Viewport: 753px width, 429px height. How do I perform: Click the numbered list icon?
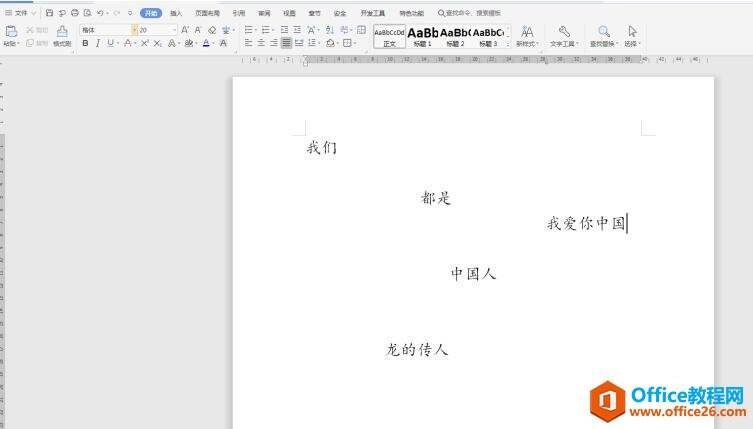[266, 30]
